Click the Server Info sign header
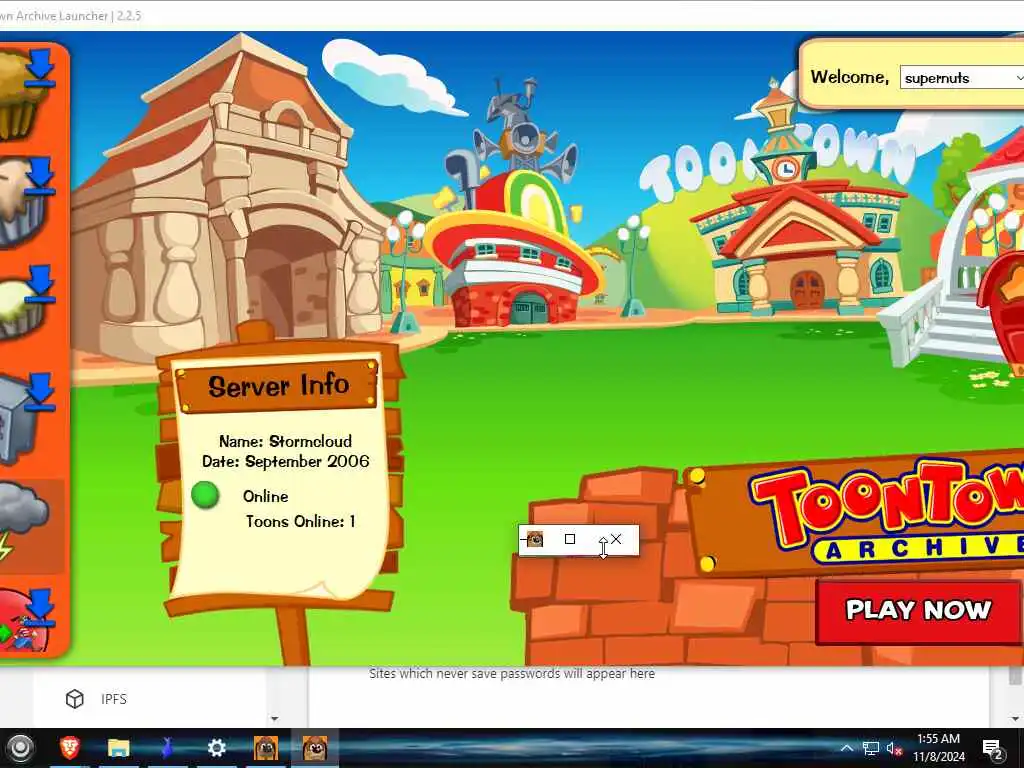Viewport: 1024px width, 768px height. click(278, 385)
